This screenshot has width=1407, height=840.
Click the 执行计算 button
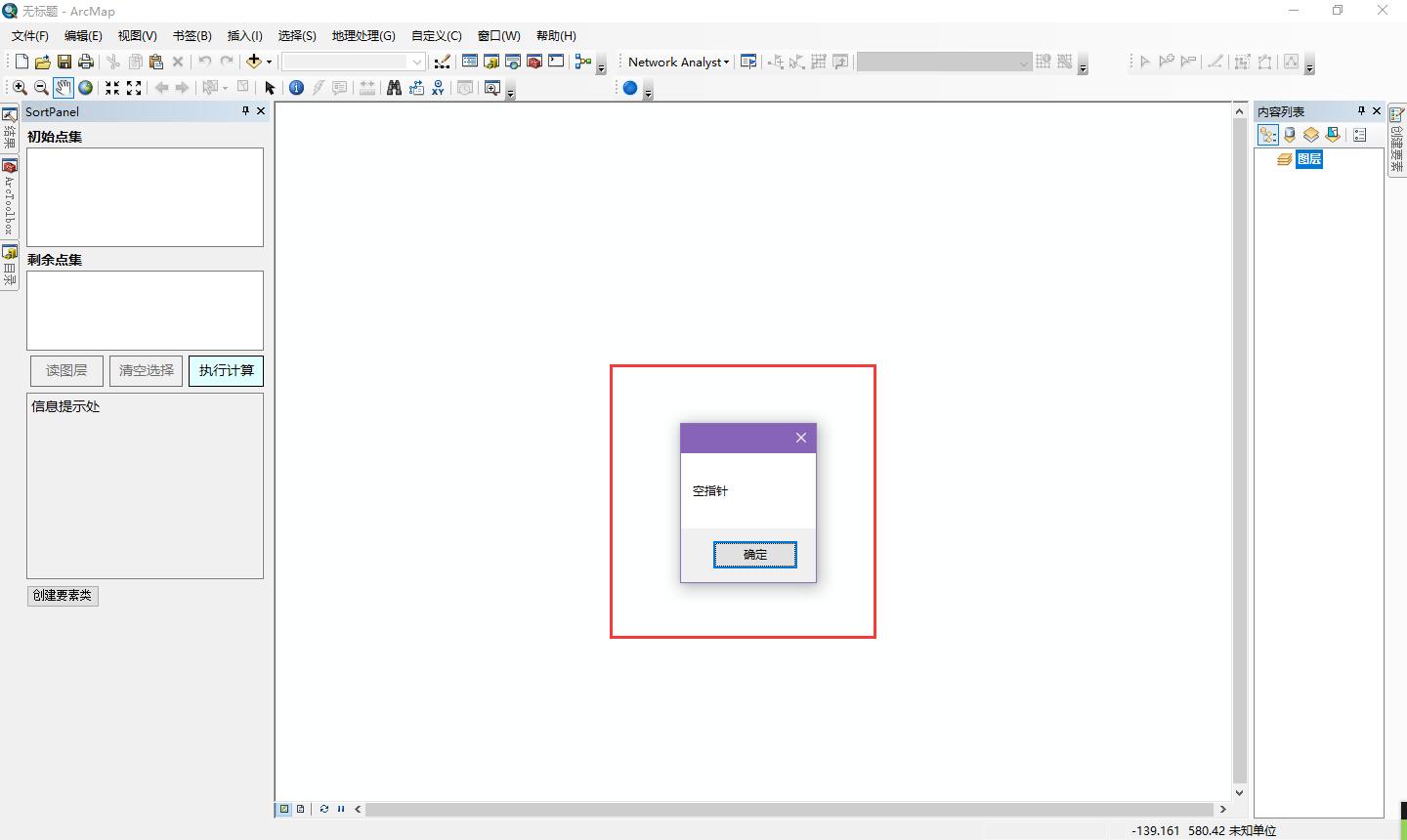[226, 371]
